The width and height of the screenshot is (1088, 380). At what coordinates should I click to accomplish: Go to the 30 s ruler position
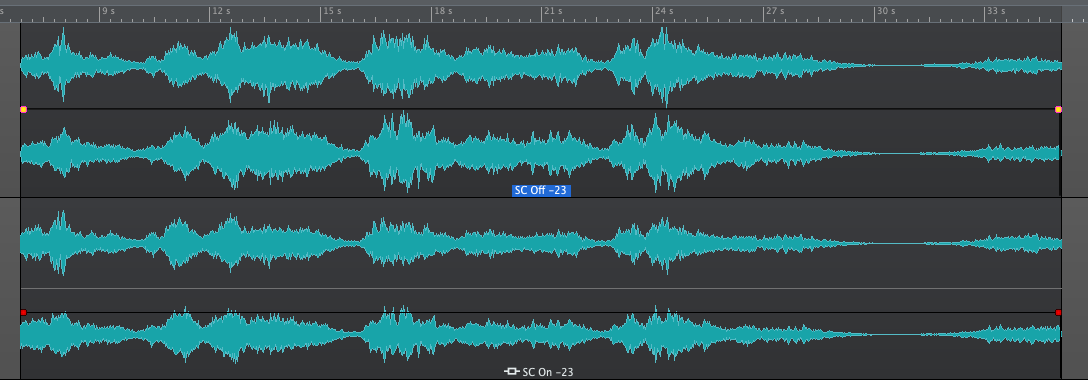[885, 11]
